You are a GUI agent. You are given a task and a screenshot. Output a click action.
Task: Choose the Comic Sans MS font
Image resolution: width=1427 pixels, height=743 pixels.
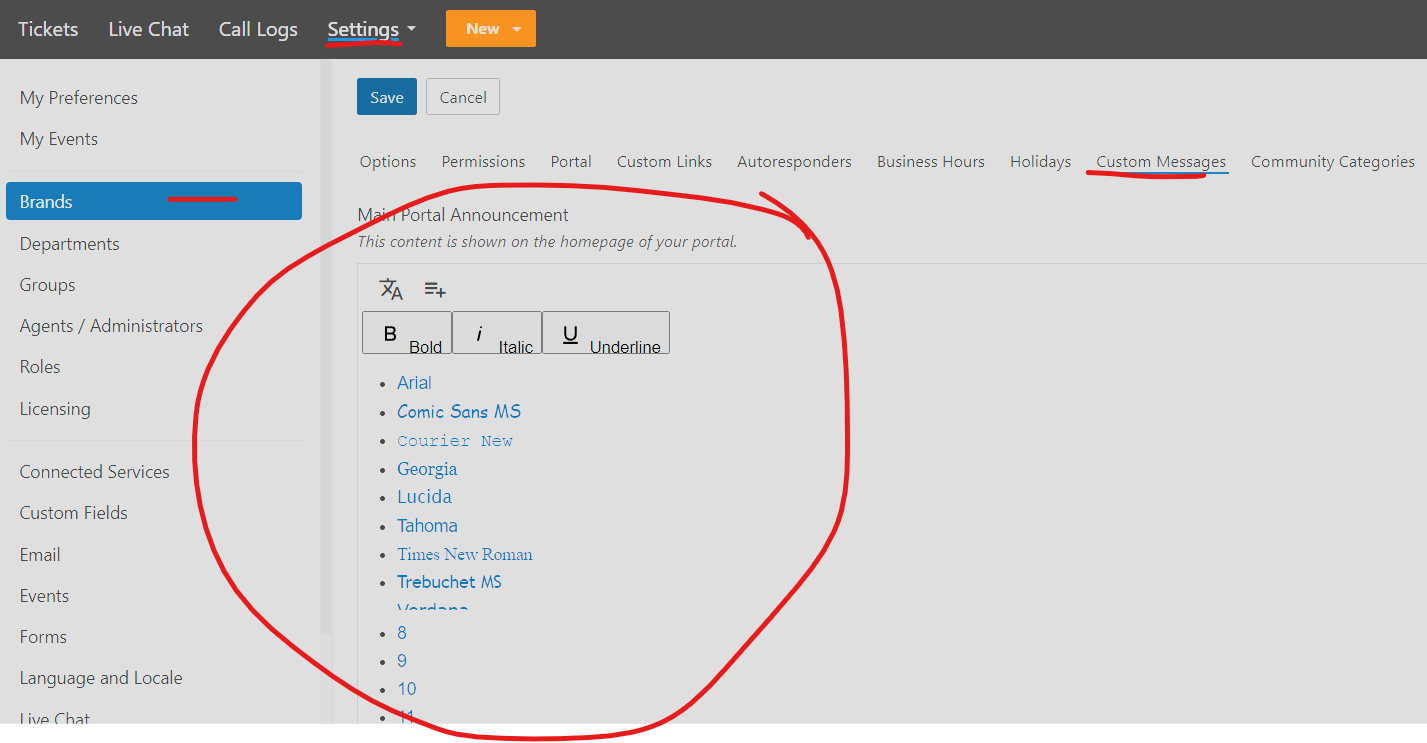pyautogui.click(x=458, y=412)
